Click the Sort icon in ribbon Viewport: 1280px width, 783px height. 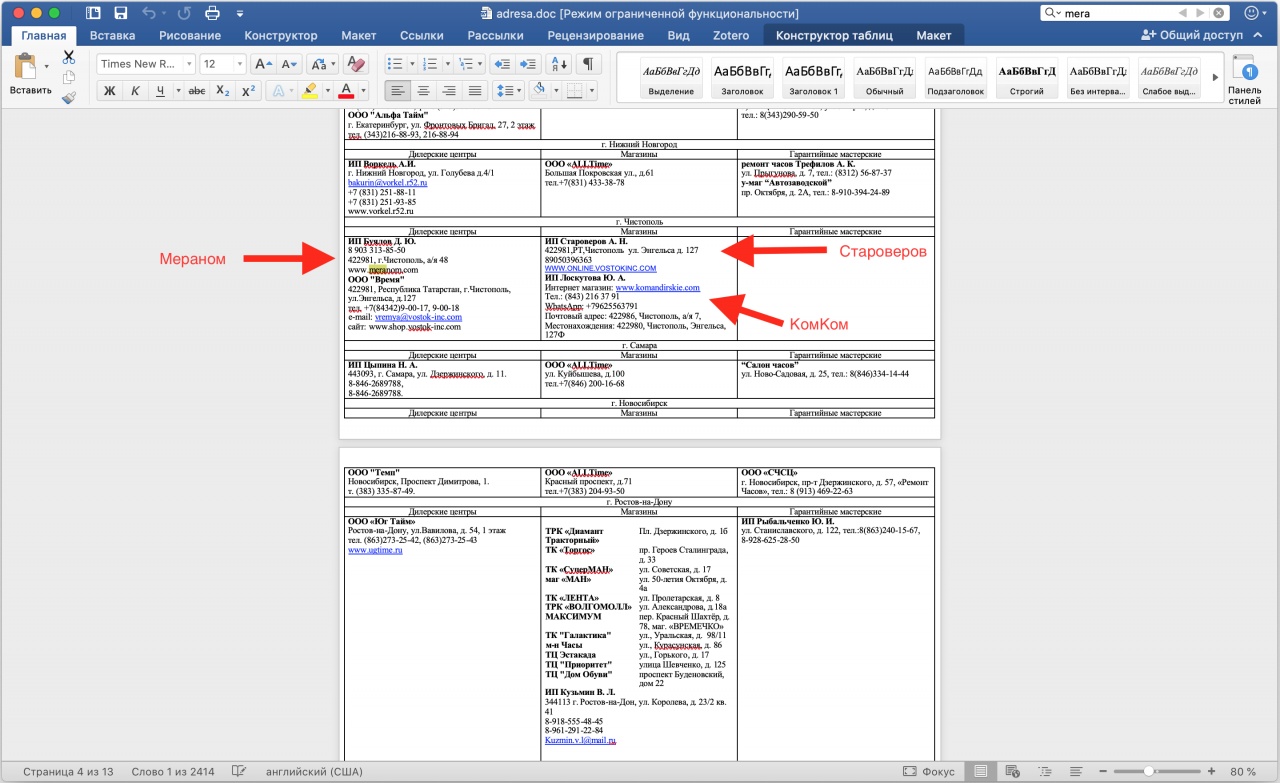(x=558, y=64)
